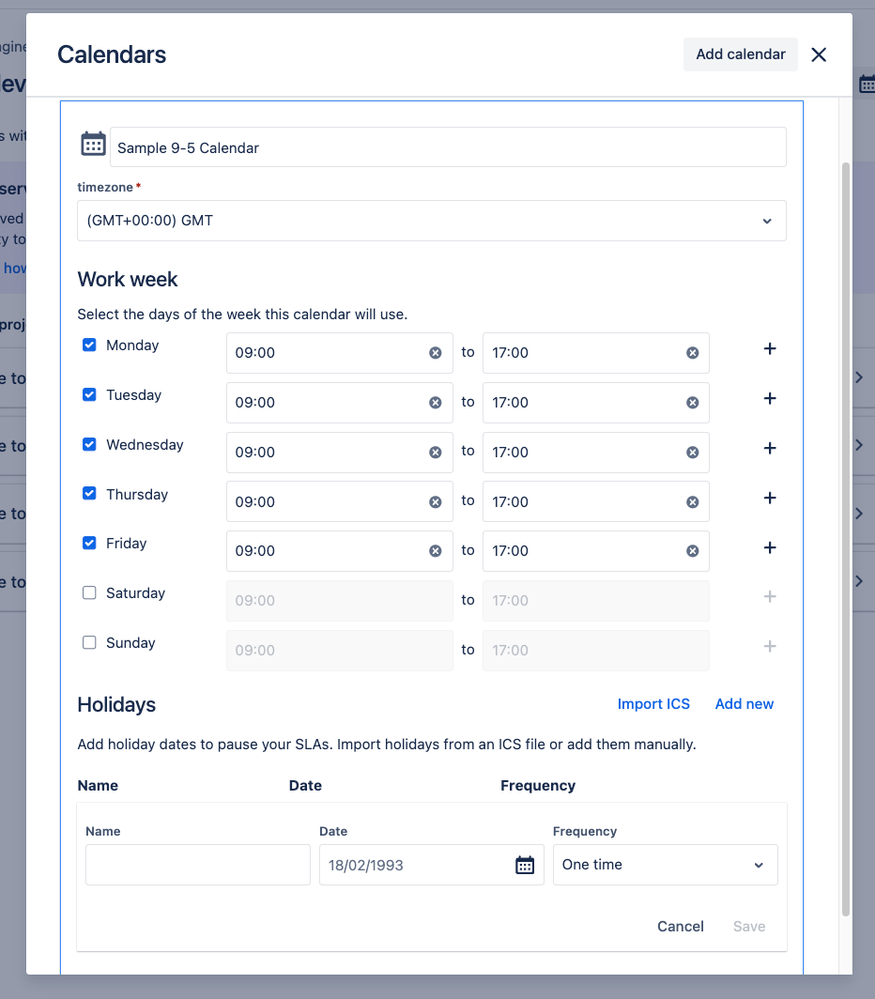Clear Monday end time 17:00
Screen dimensions: 875x999
(x=692, y=353)
